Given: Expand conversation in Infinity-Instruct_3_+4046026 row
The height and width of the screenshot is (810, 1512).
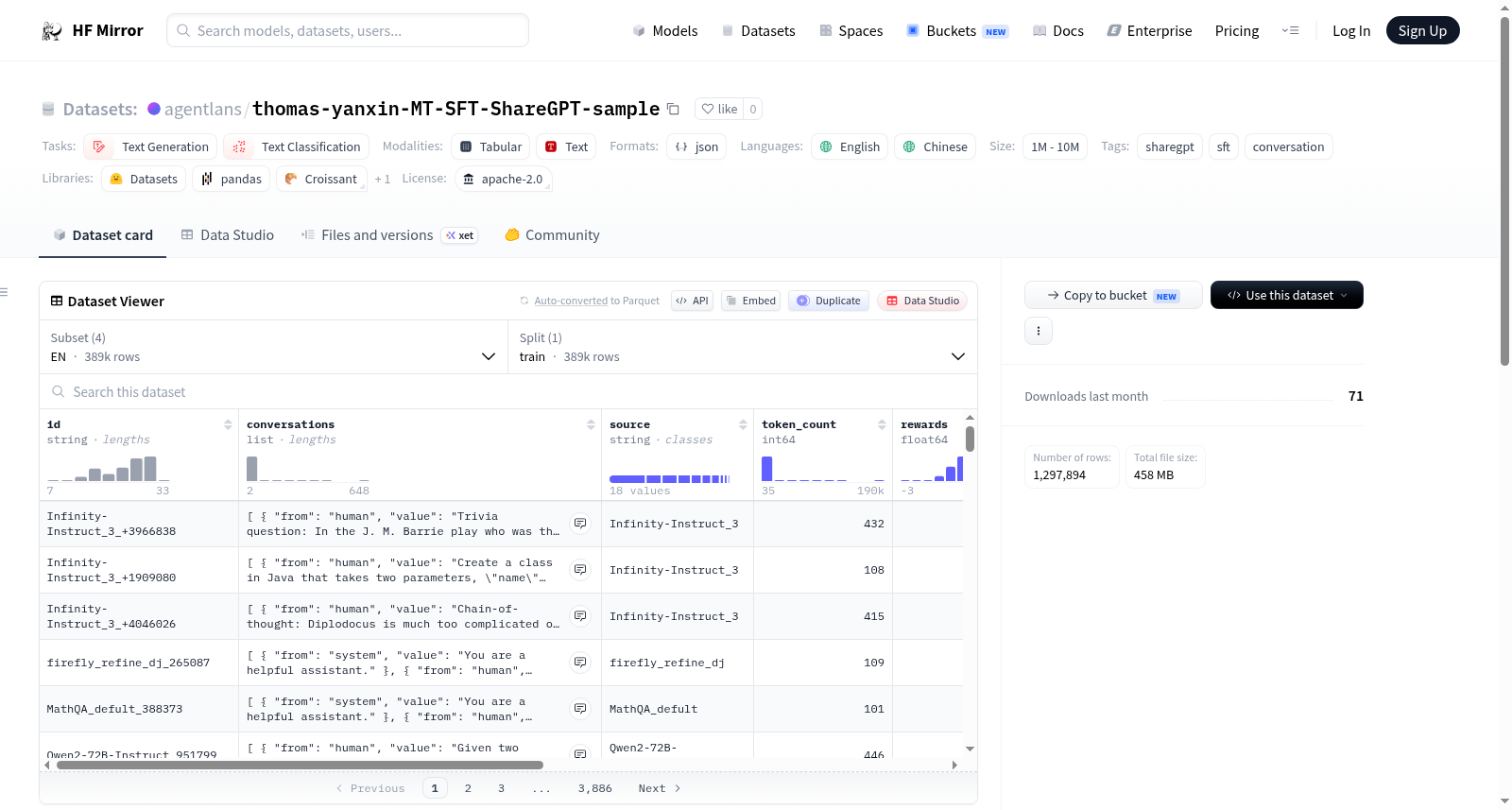Looking at the screenshot, I should tap(580, 616).
